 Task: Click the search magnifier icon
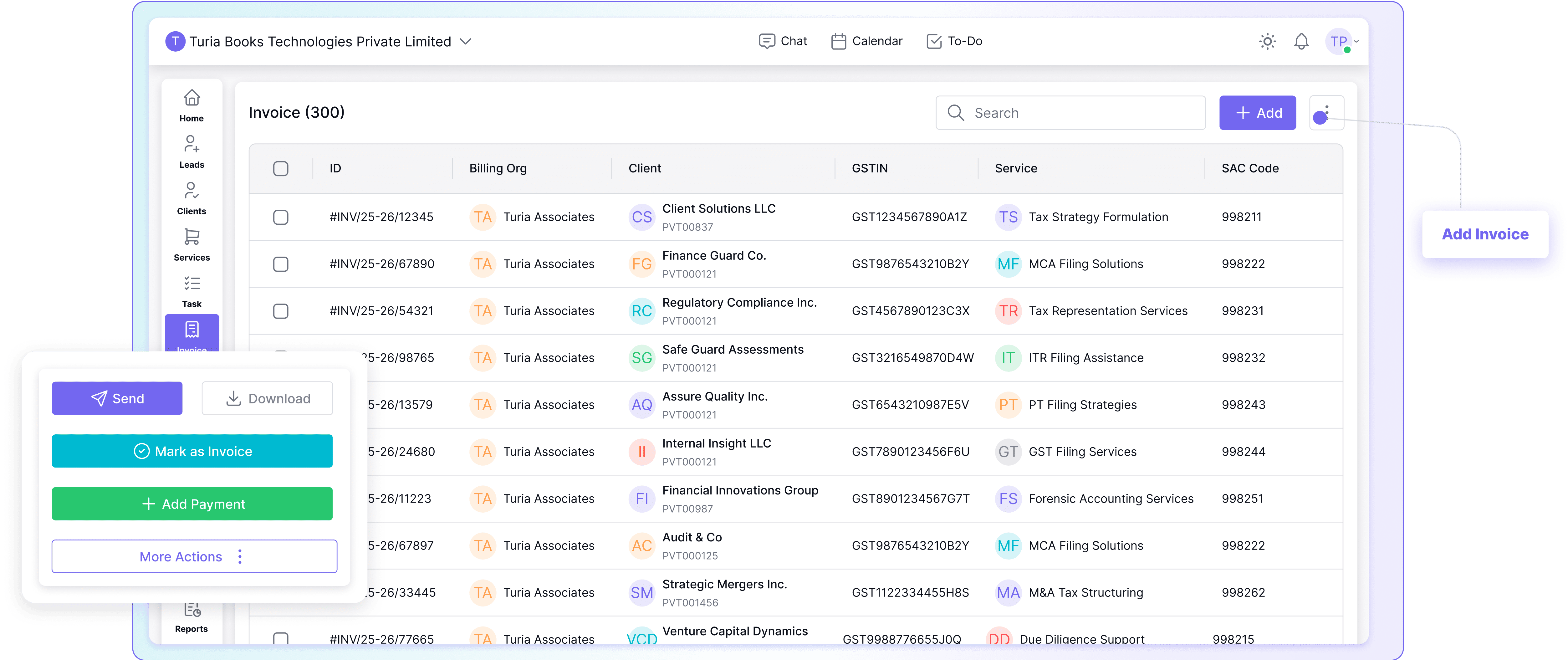(956, 113)
